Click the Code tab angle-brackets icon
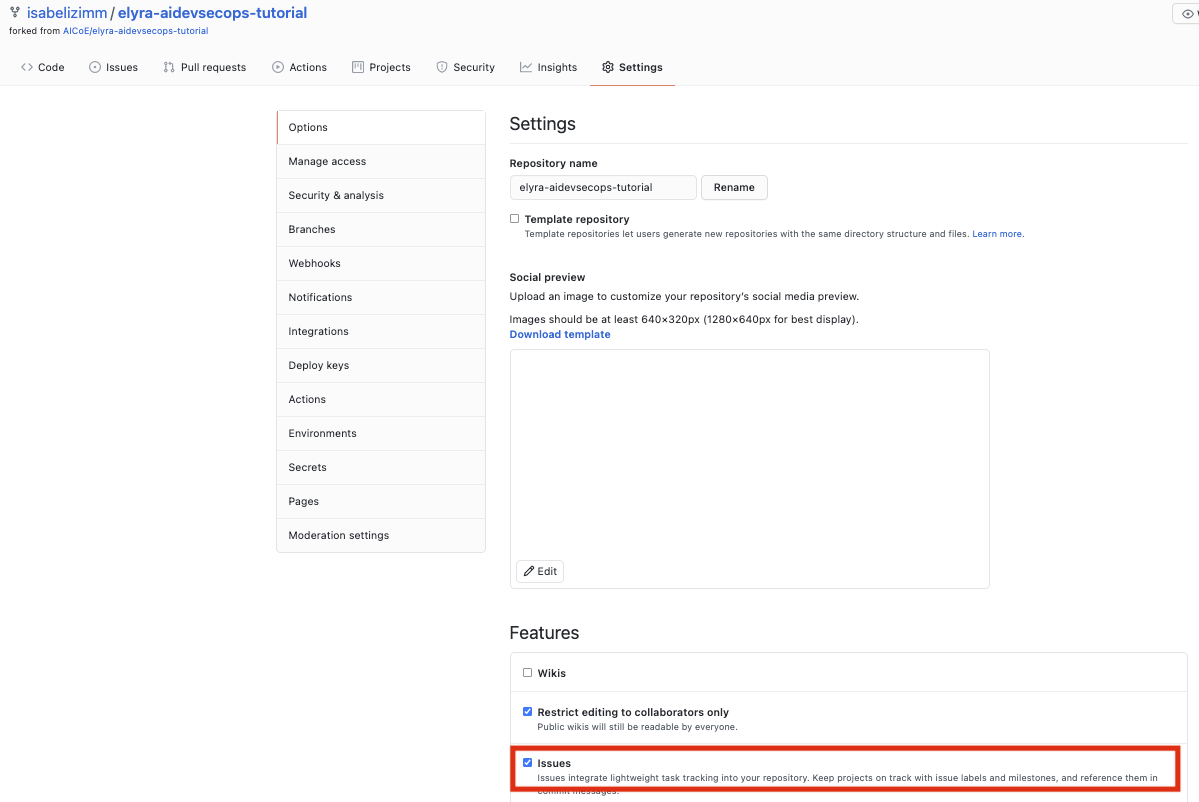This screenshot has width=1199, height=802. point(27,67)
